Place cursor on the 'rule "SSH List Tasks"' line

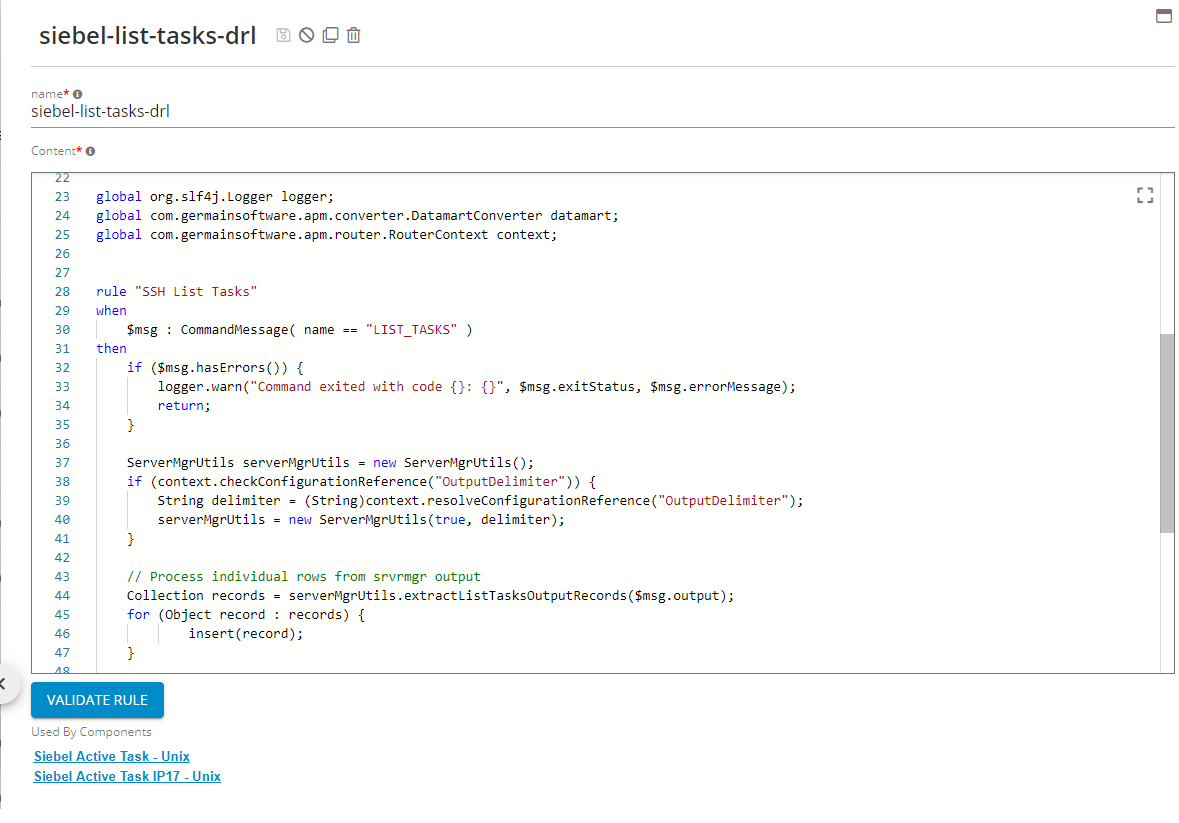(x=177, y=292)
